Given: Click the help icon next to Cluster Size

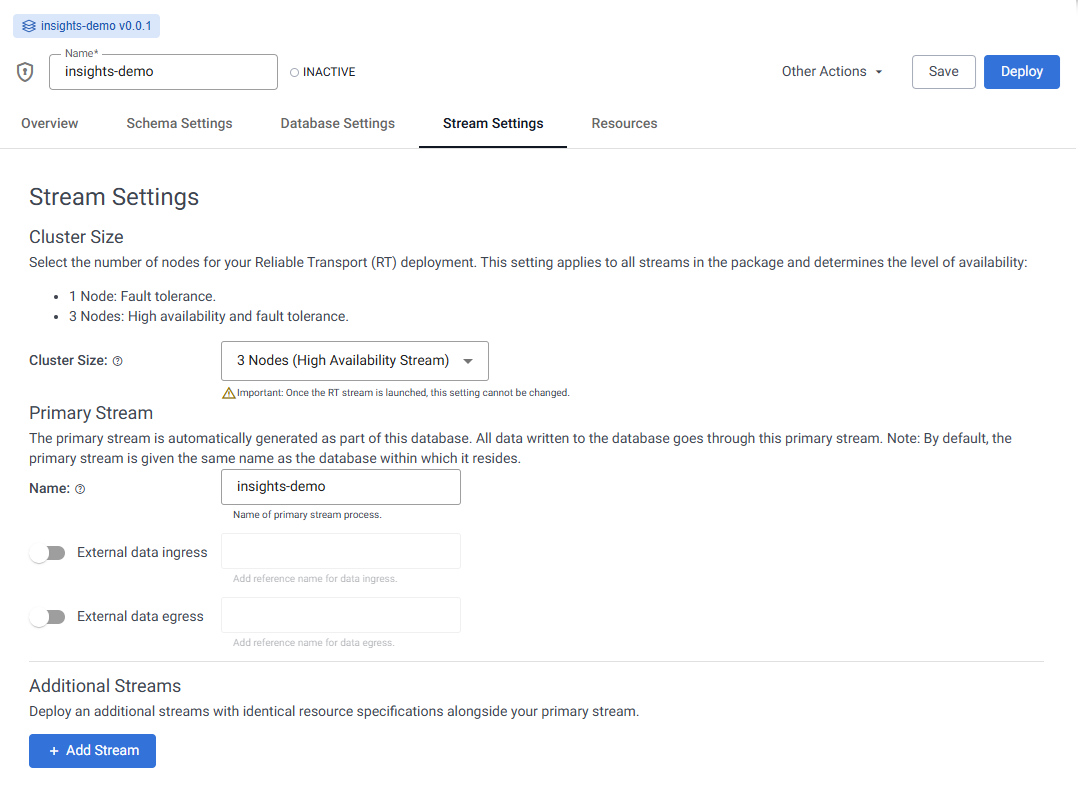Looking at the screenshot, I should coord(118,361).
